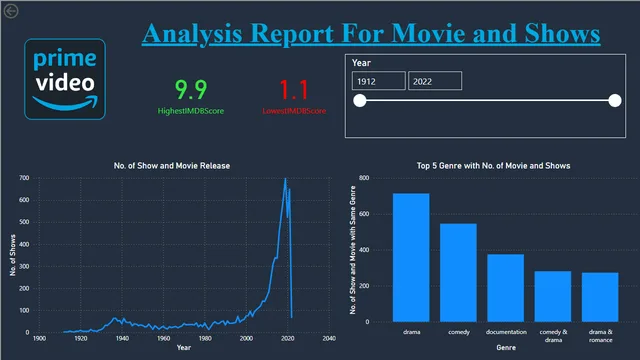This screenshot has width=640, height=360.
Task: Select the documentation bar
Action: [x=506, y=288]
